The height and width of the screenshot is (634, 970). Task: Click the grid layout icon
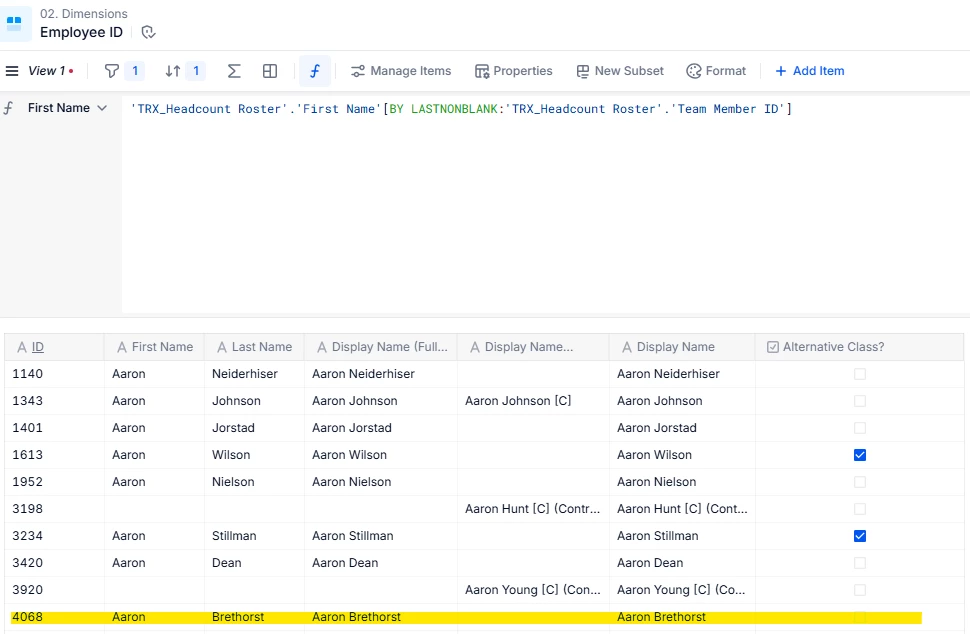coord(270,71)
